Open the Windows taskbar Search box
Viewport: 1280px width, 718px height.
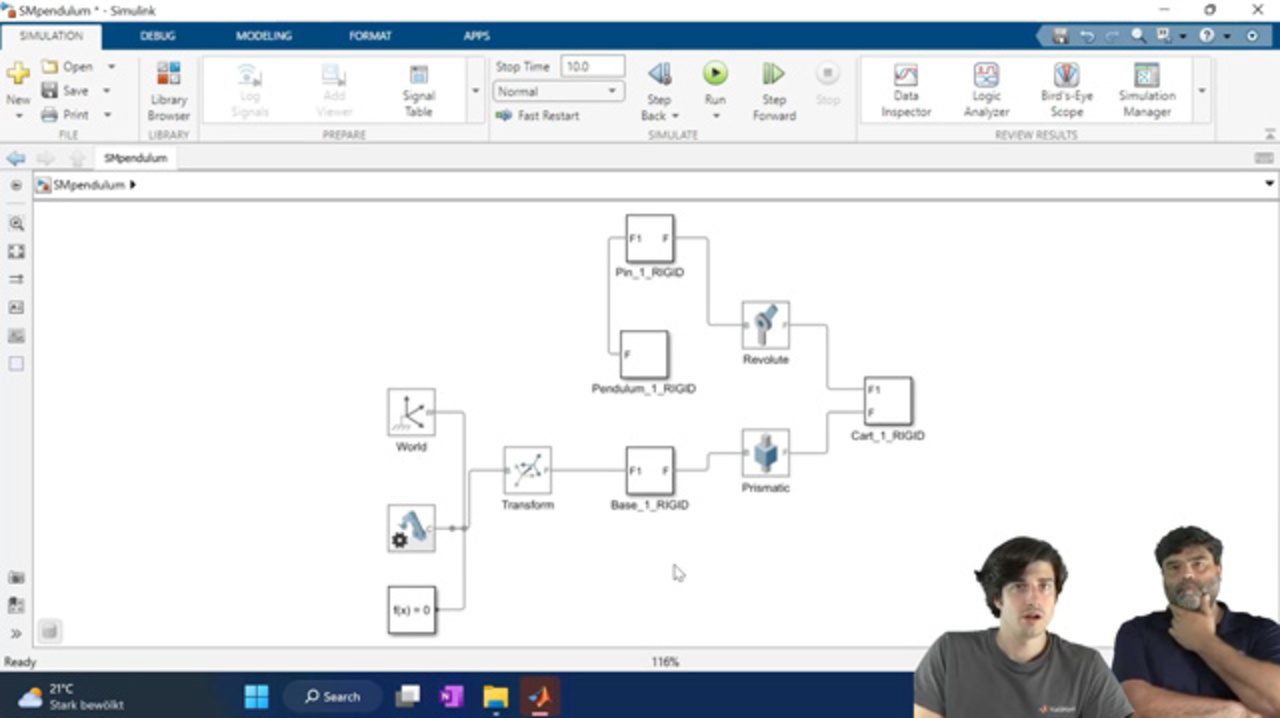tap(332, 696)
